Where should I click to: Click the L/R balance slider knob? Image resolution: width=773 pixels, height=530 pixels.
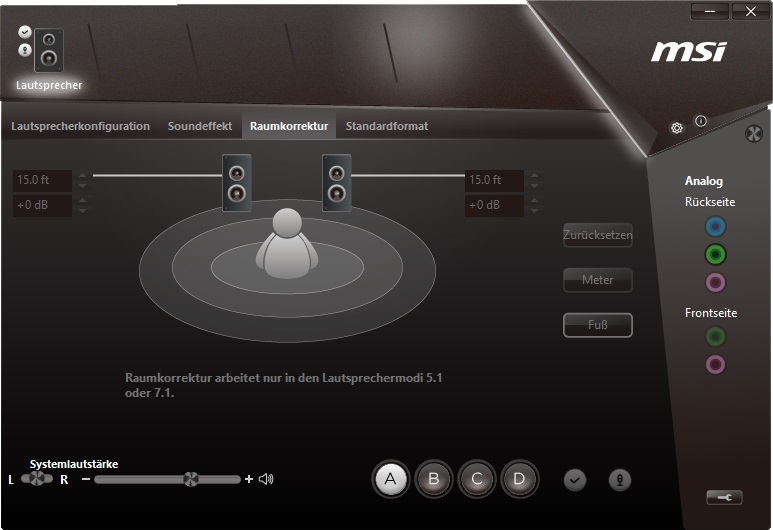coord(36,478)
